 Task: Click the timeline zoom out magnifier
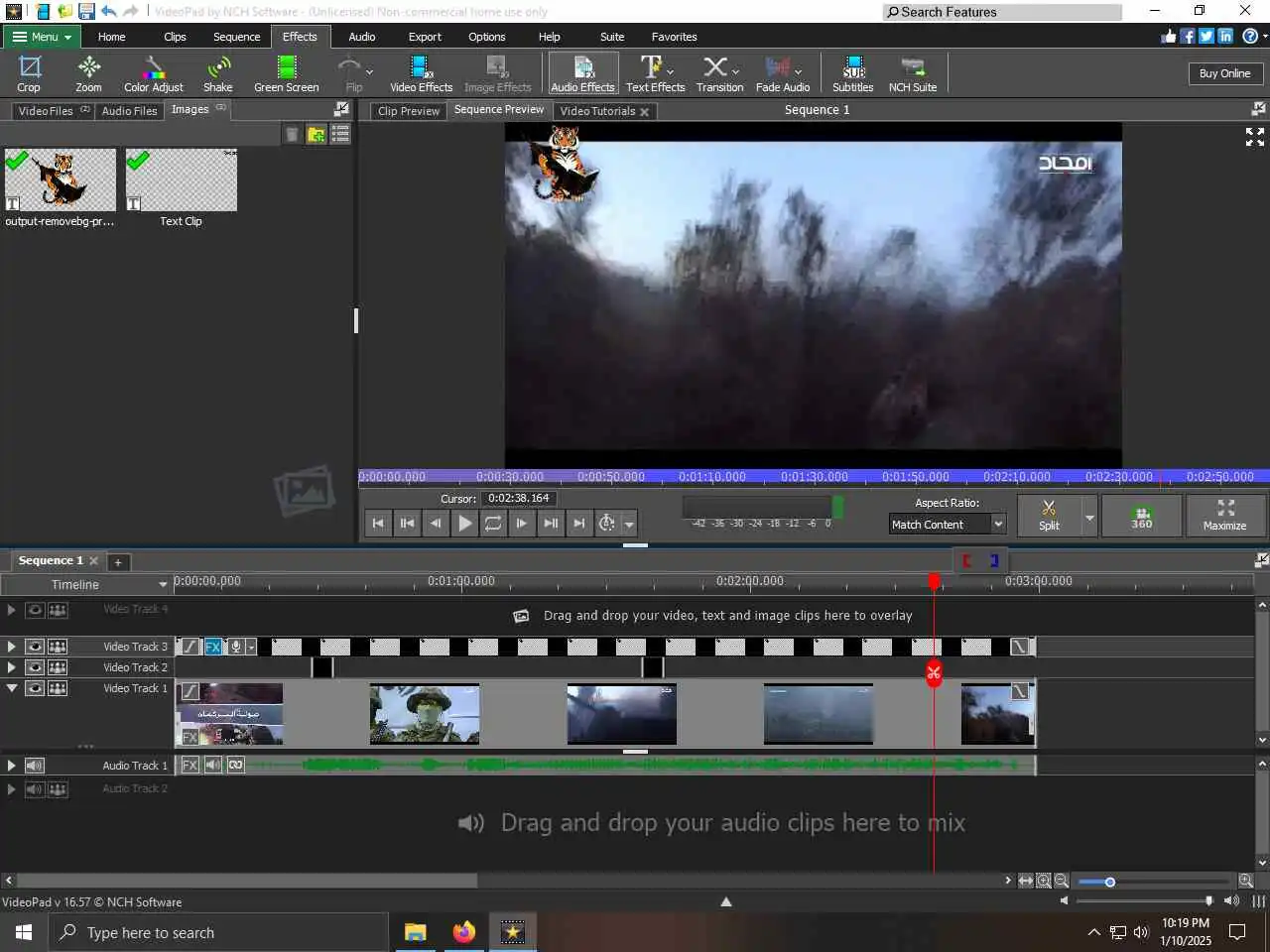(1062, 881)
